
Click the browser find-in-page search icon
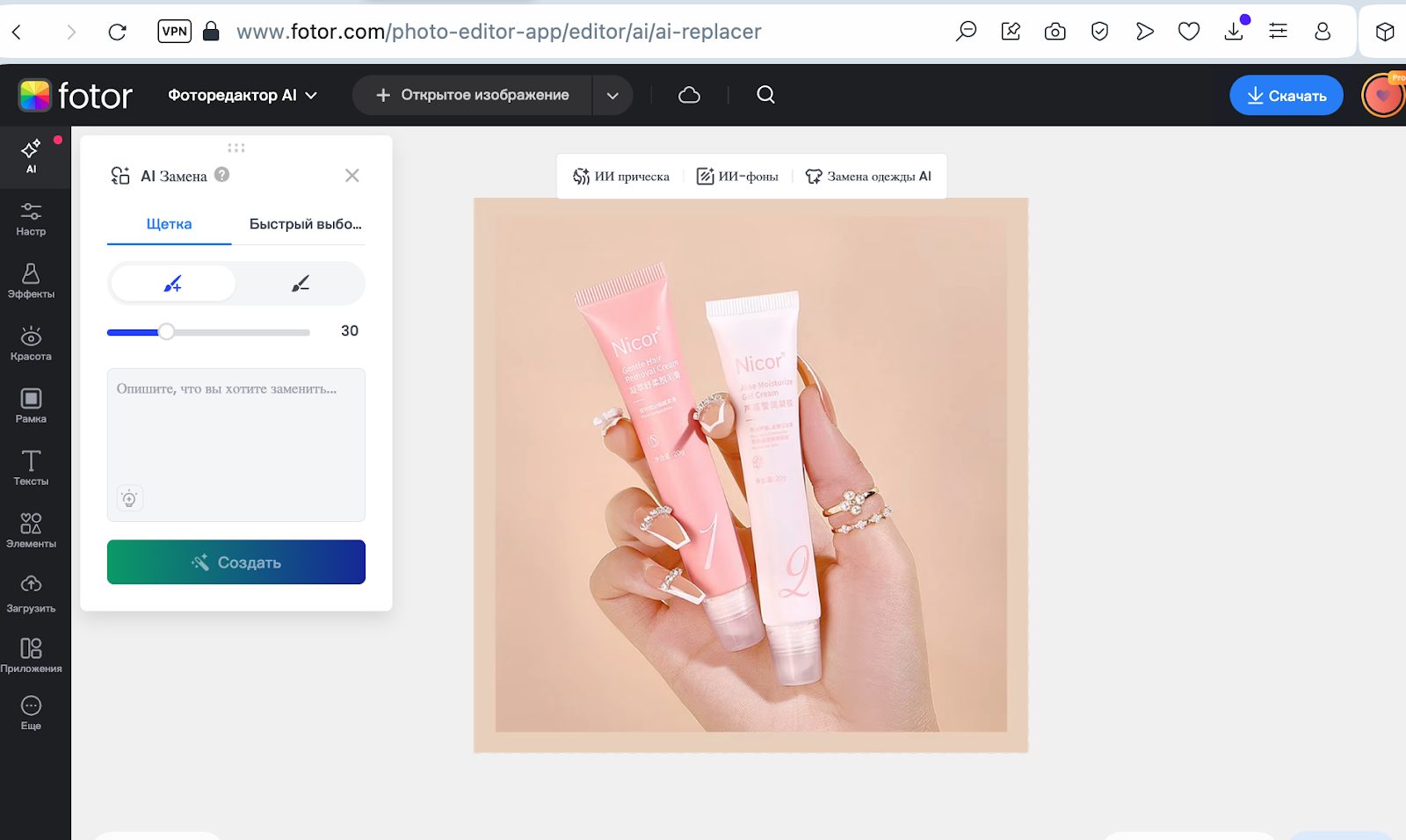[x=966, y=32]
